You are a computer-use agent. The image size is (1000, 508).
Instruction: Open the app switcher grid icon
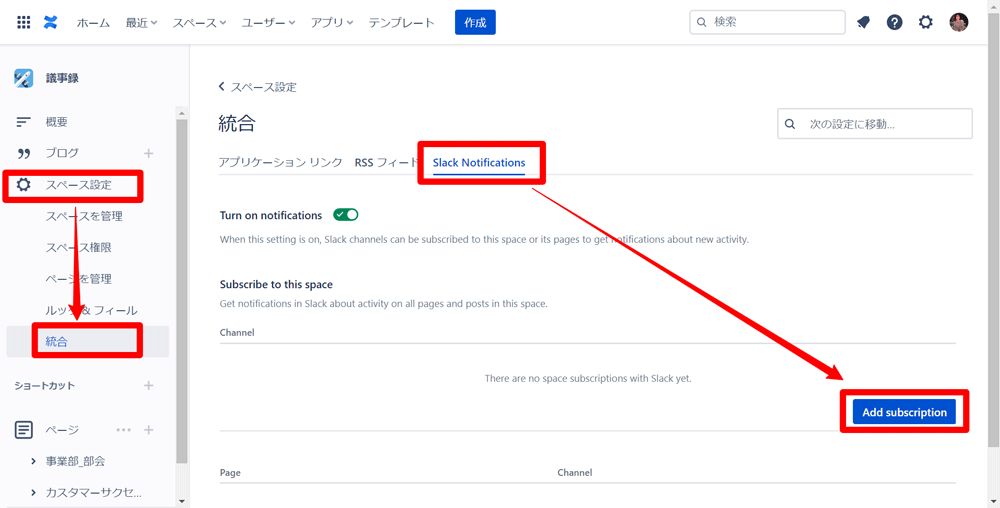click(24, 22)
